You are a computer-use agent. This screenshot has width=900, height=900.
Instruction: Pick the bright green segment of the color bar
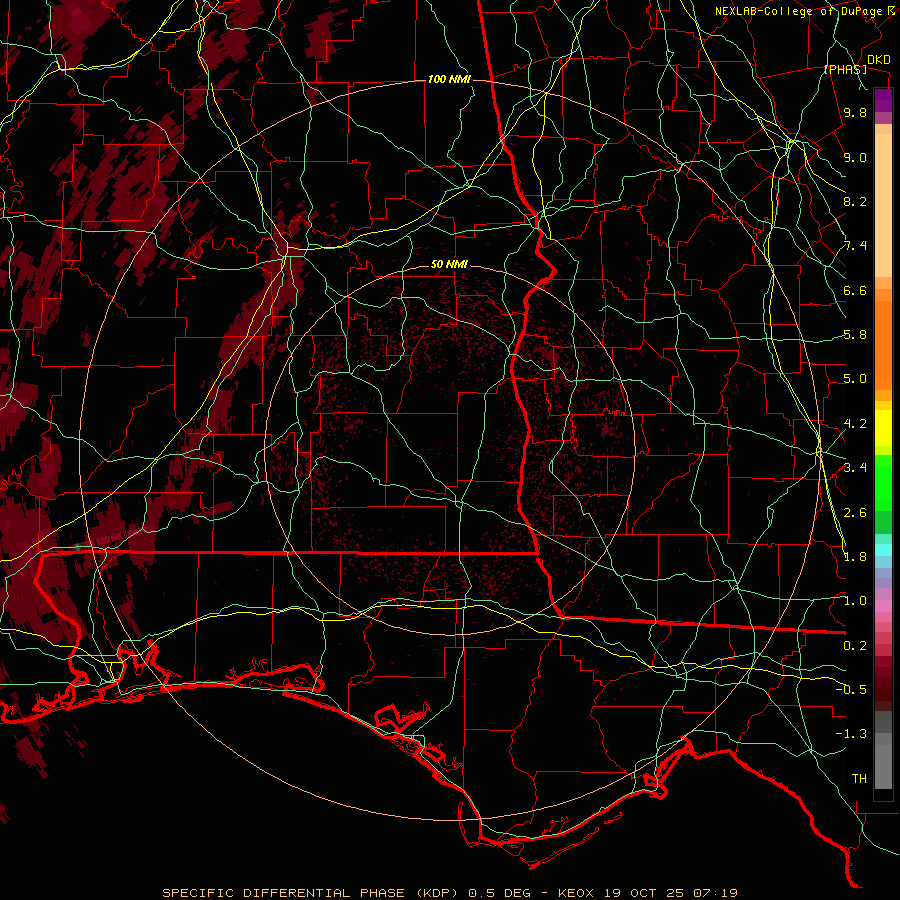tap(883, 482)
